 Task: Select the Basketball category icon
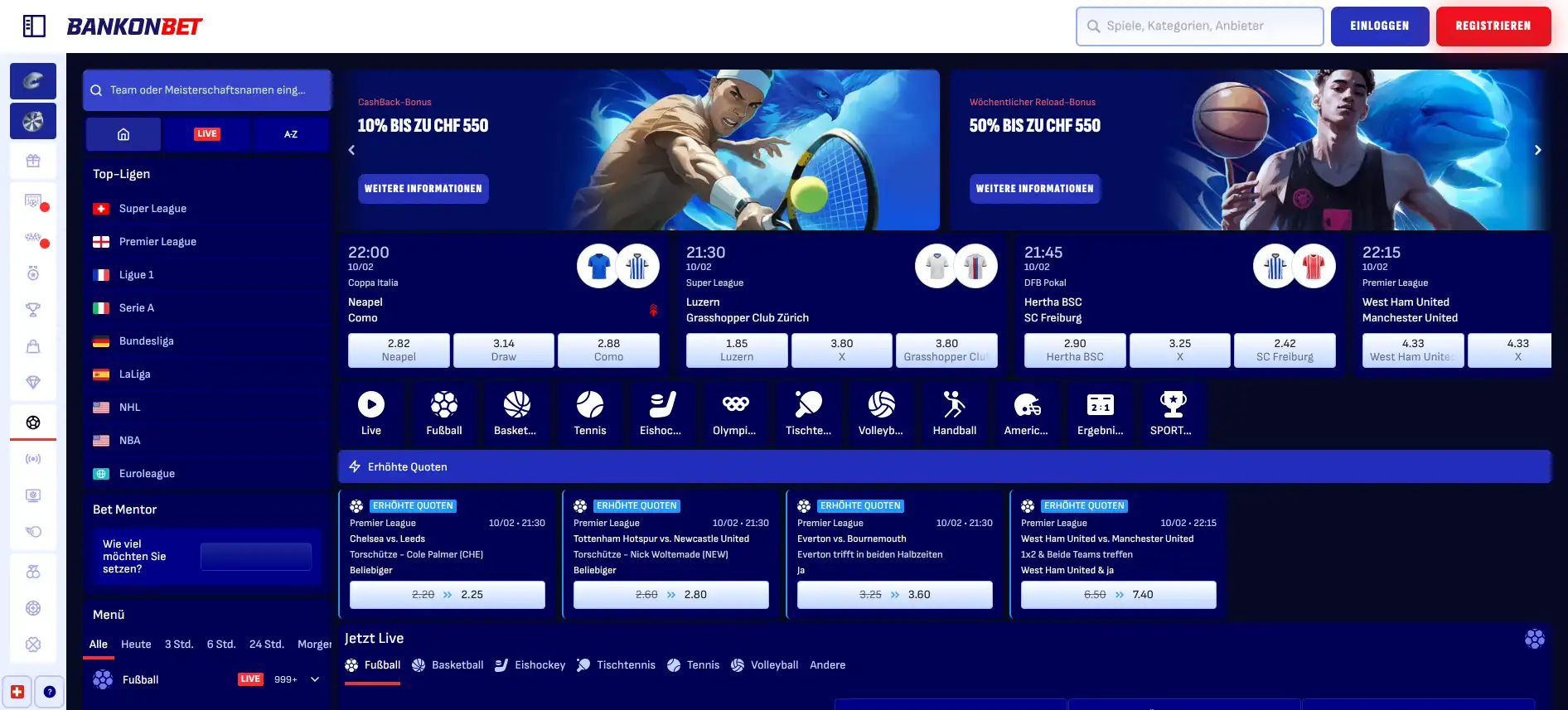pos(516,413)
